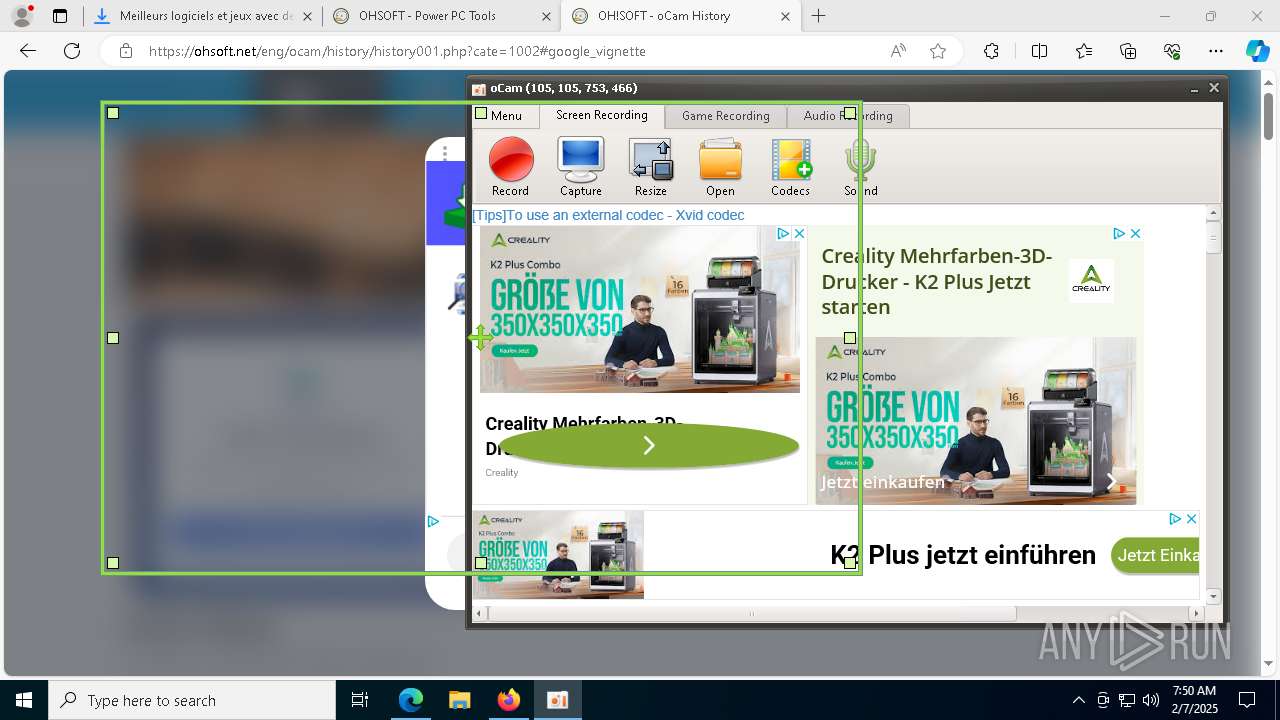Open the Codecs settings icon
Screen dimensions: 1280x720
click(790, 167)
